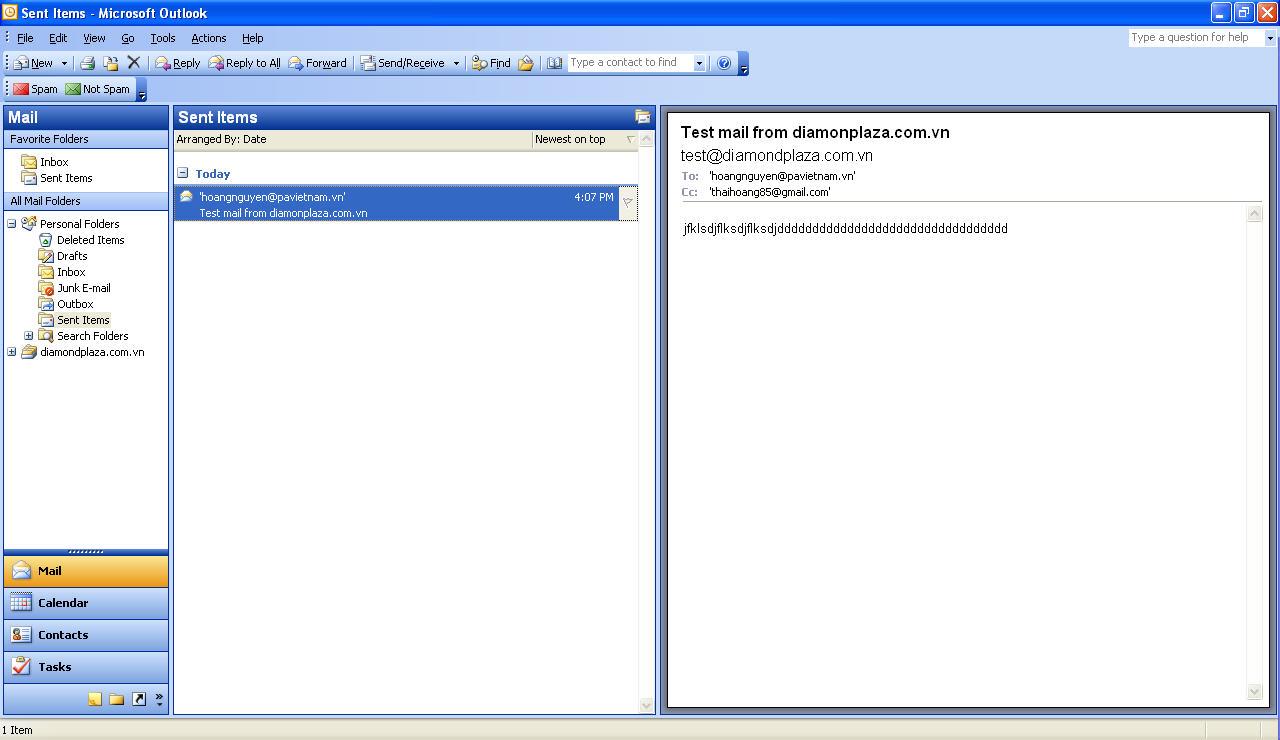The height and width of the screenshot is (740, 1280).
Task: Click the Move to Folder toolbar icon
Action: tap(111, 63)
